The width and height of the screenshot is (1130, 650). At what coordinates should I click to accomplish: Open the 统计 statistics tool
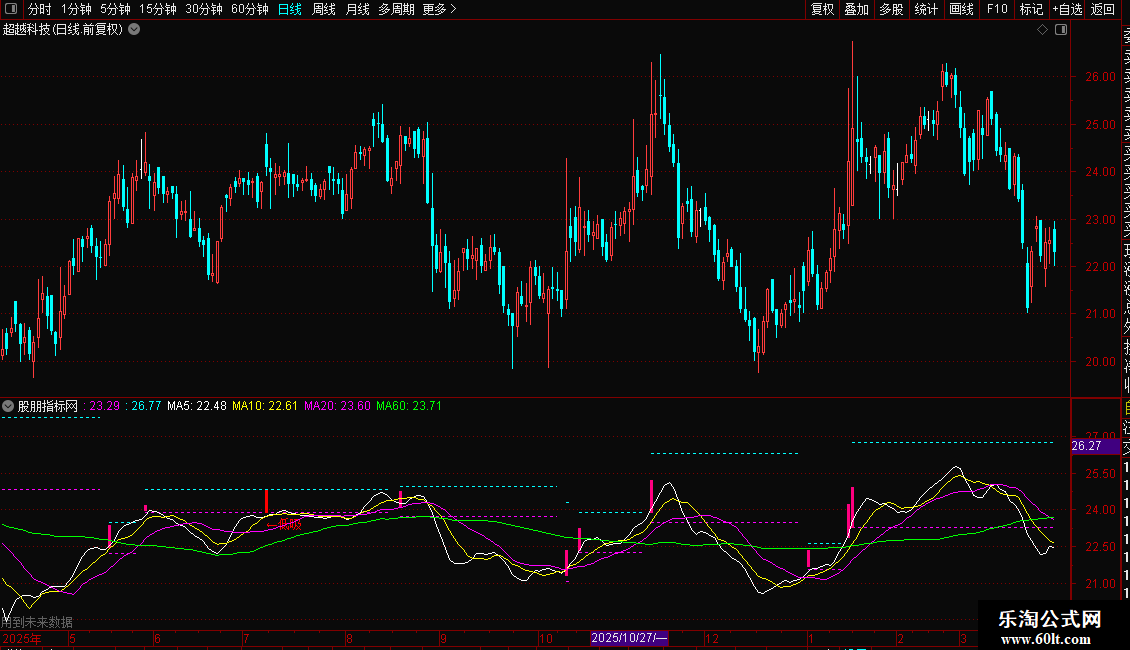[x=926, y=9]
